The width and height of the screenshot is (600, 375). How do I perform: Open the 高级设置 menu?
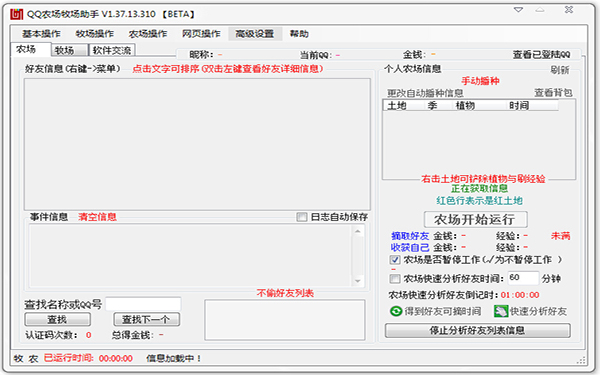click(x=254, y=34)
